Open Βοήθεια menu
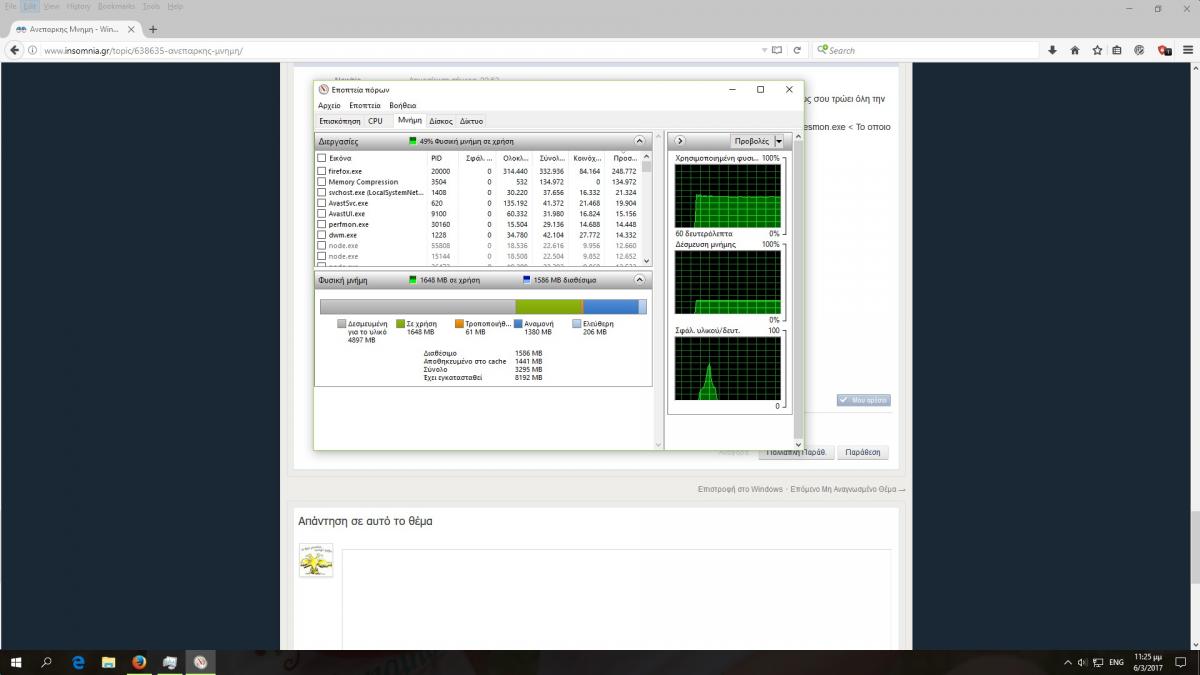Image resolution: width=1200 pixels, height=675 pixels. coord(403,105)
